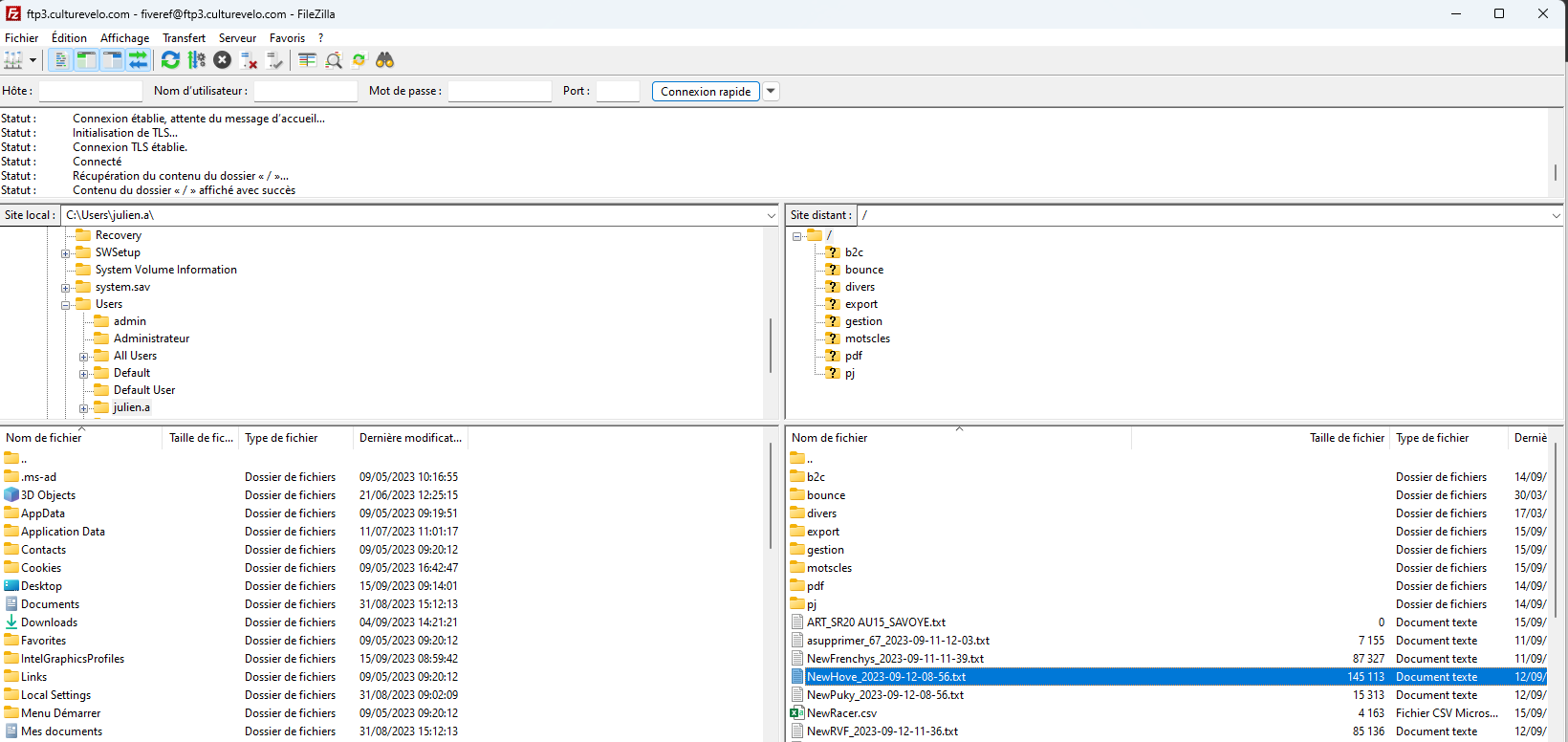Open the Édition menu
The image size is (1568, 742).
tap(69, 38)
